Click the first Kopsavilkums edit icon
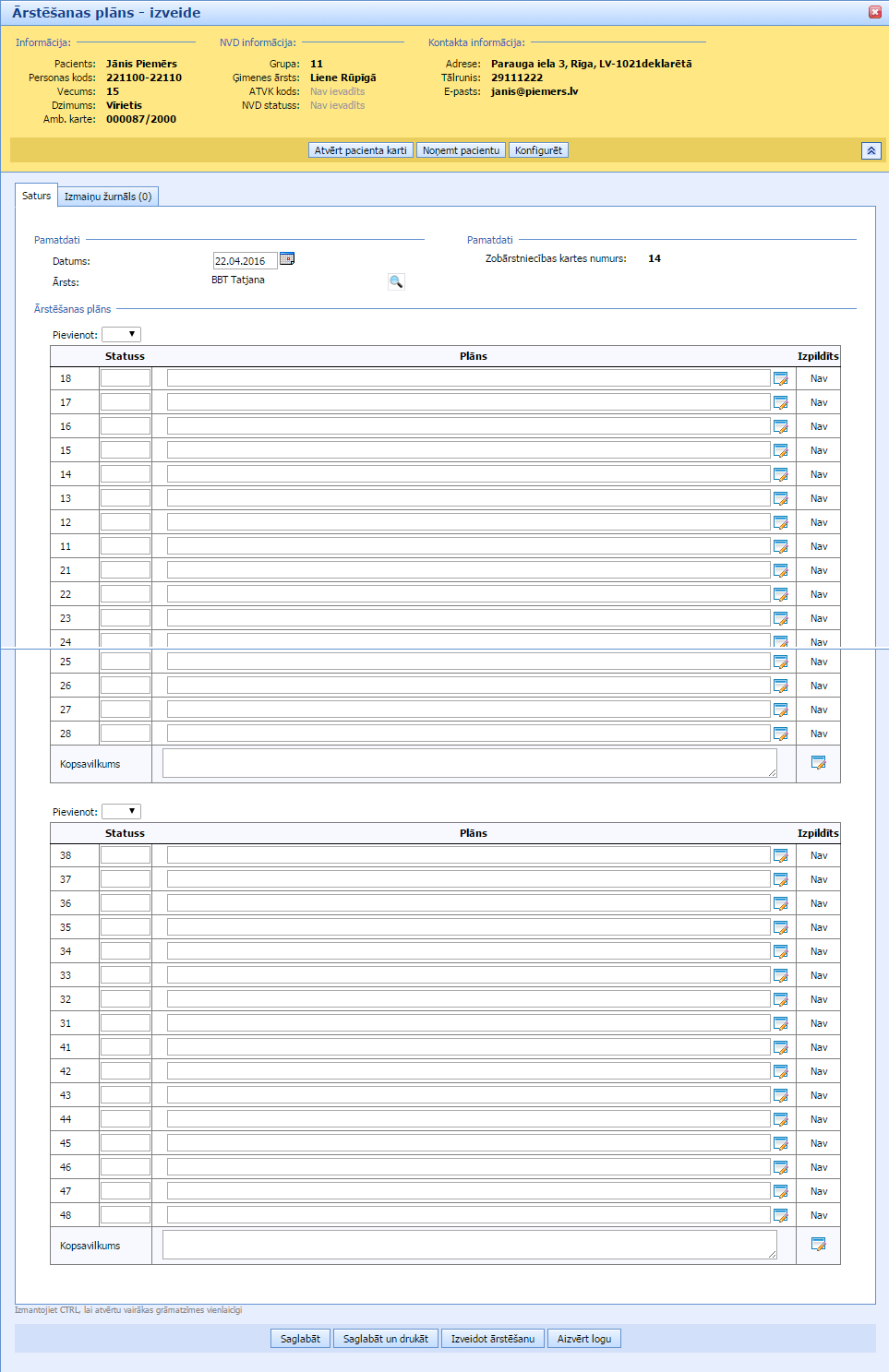 click(x=818, y=763)
